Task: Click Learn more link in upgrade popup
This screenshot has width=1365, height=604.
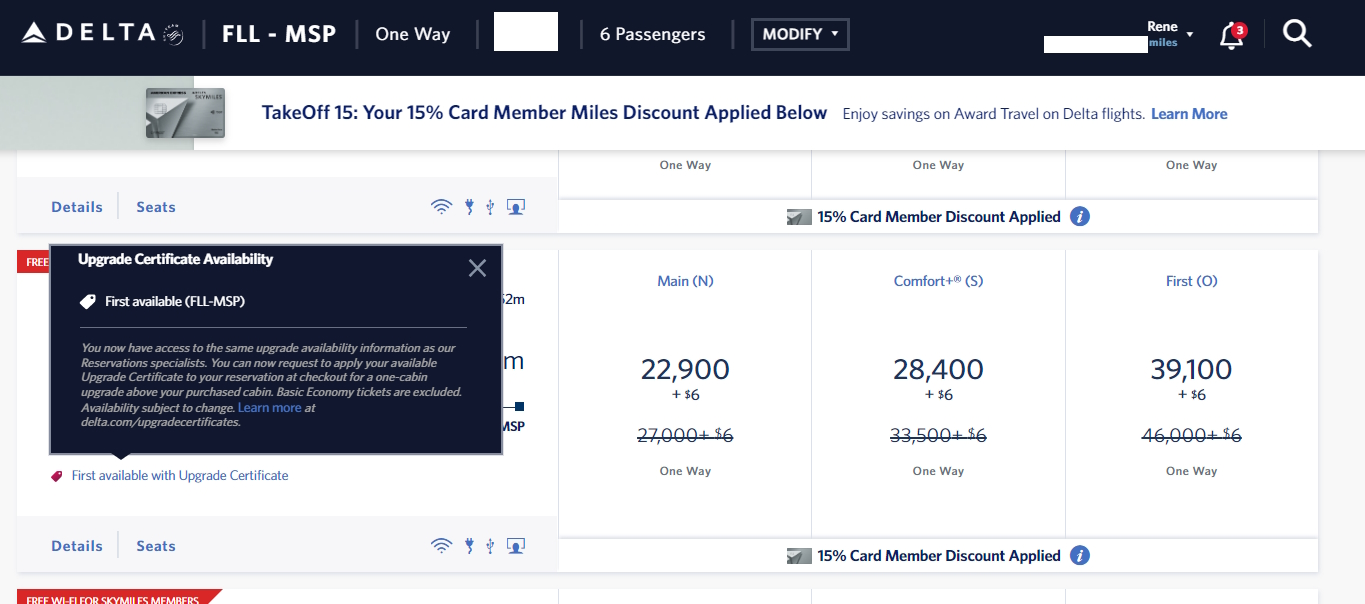Action: tap(269, 408)
